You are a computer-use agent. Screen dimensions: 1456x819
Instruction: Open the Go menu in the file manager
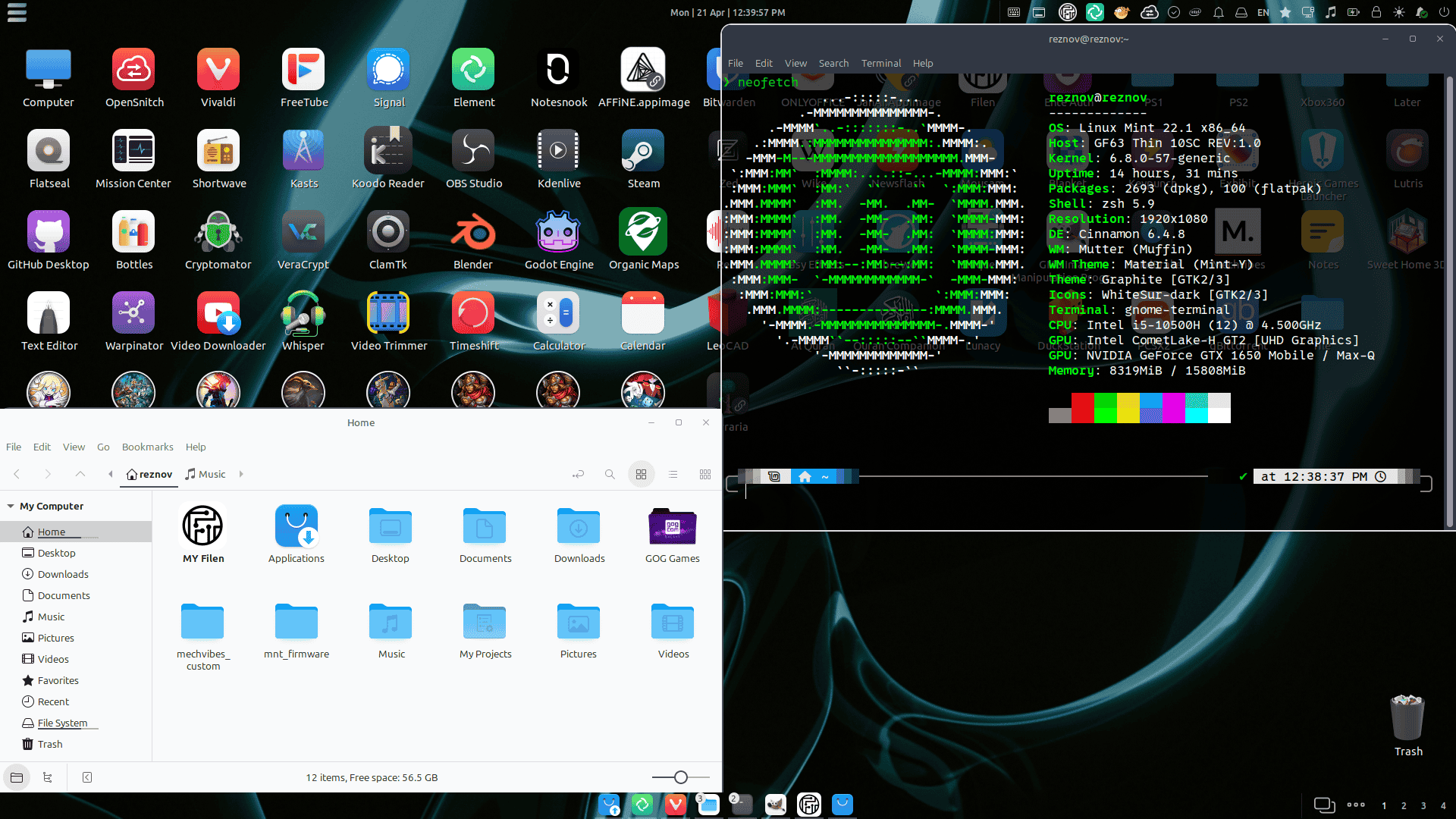[x=103, y=447]
